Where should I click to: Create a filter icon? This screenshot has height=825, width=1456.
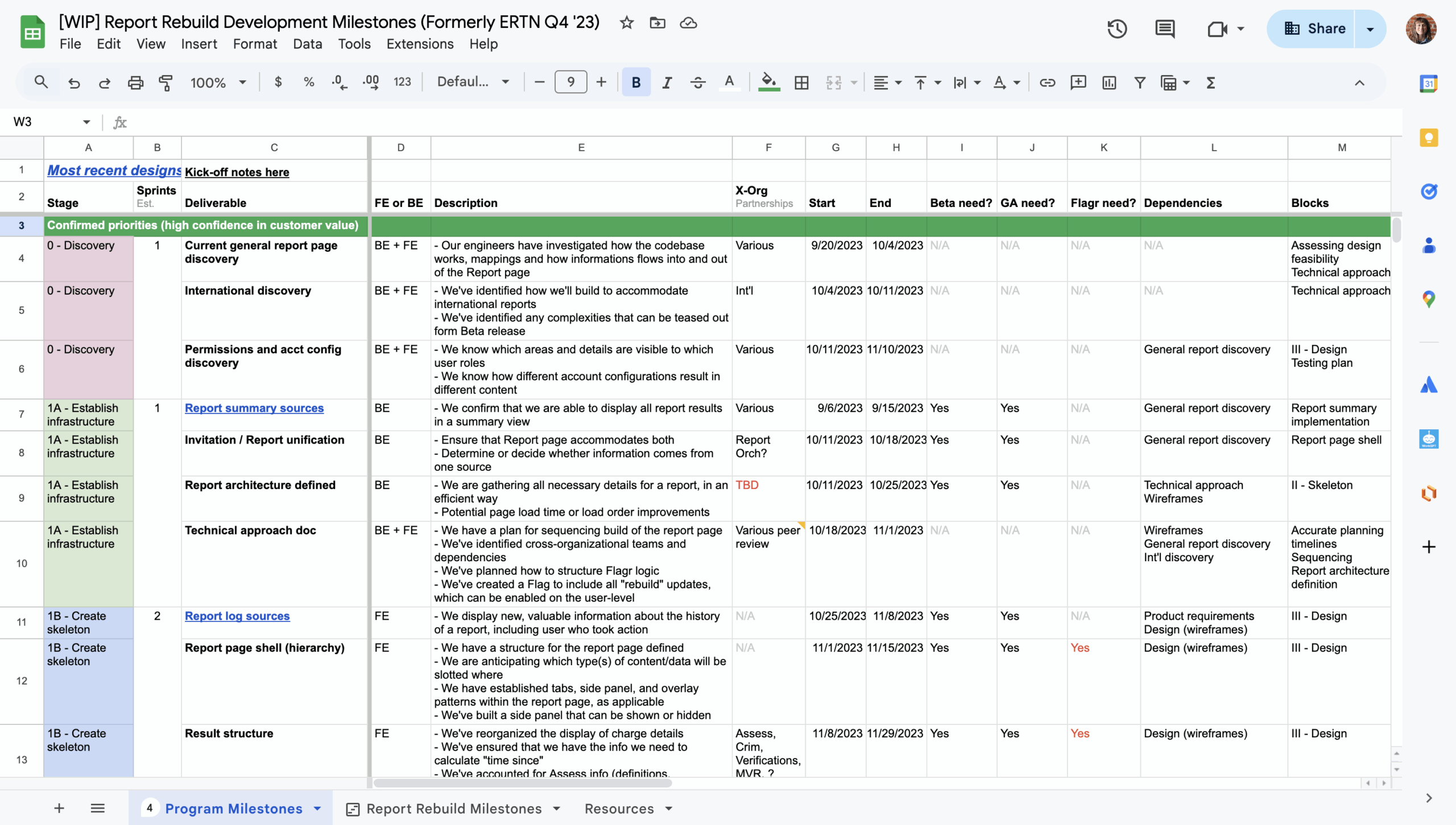(x=1140, y=82)
